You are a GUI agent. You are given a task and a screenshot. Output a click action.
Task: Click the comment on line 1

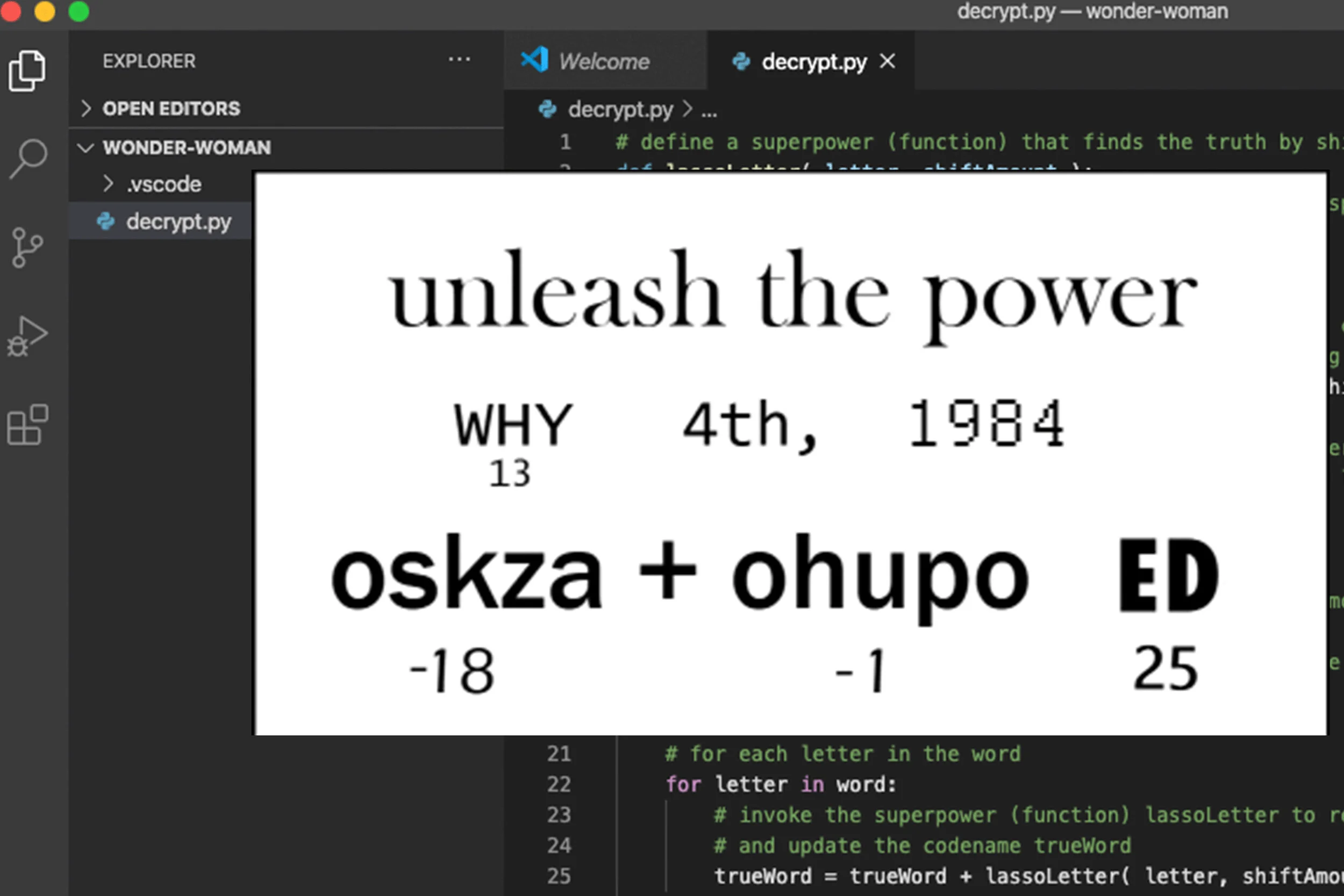coord(980,142)
